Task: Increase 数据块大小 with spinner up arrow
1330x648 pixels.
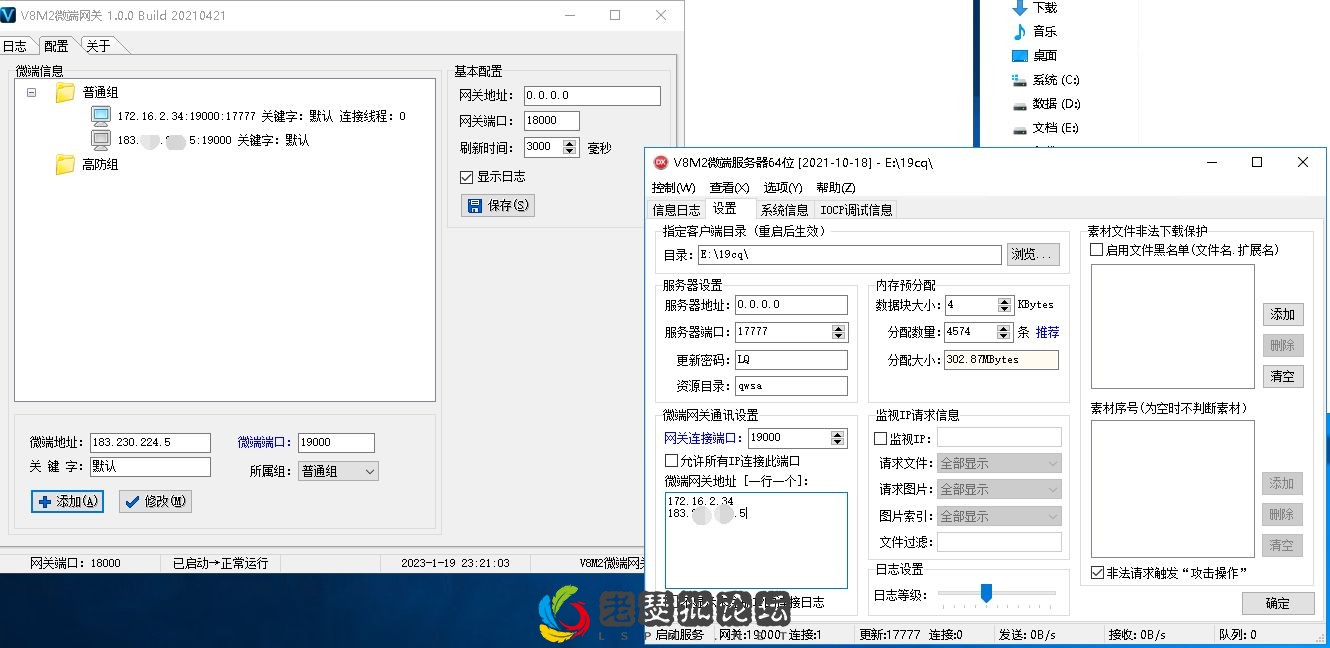Action: point(1005,300)
